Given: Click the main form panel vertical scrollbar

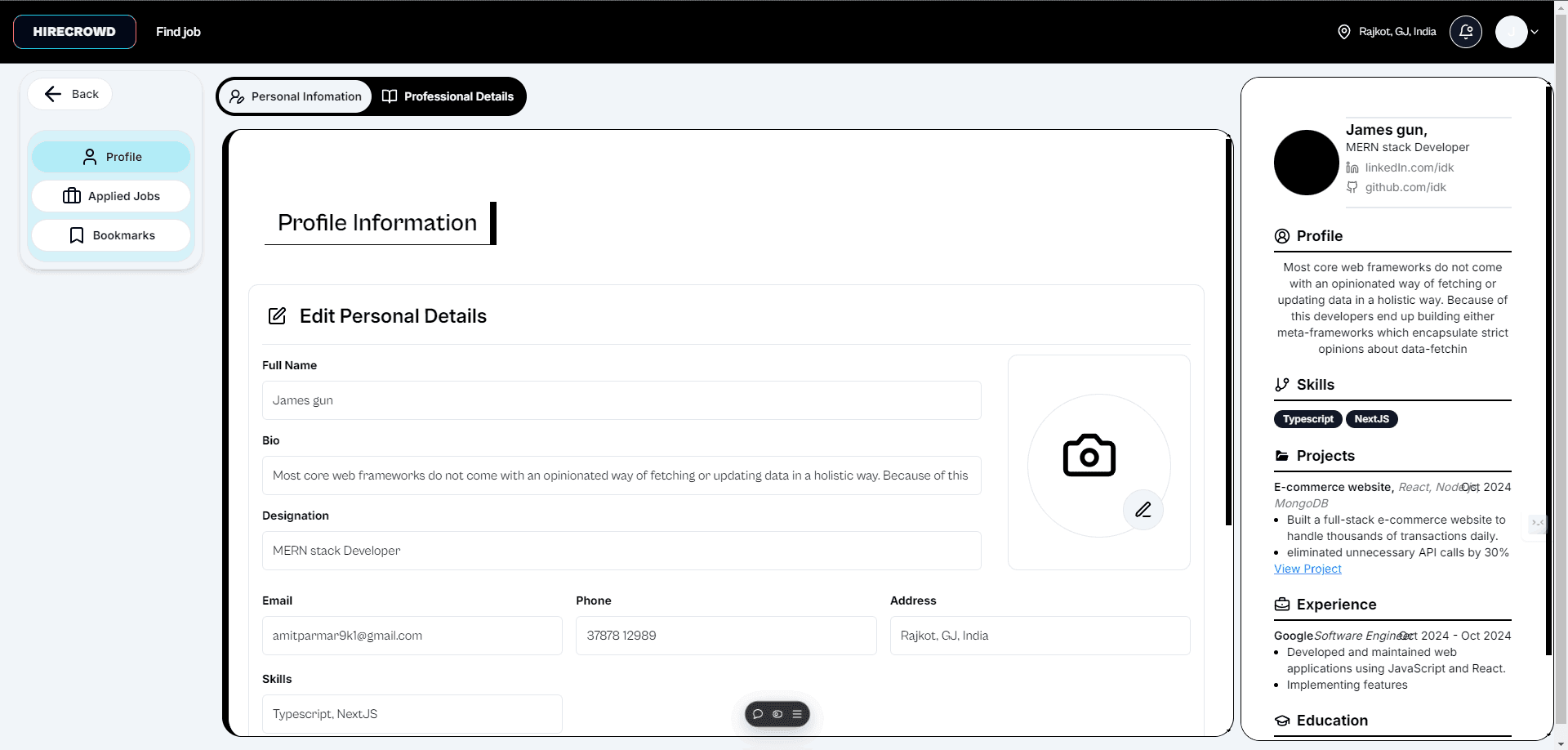Looking at the screenshot, I should [1228, 332].
